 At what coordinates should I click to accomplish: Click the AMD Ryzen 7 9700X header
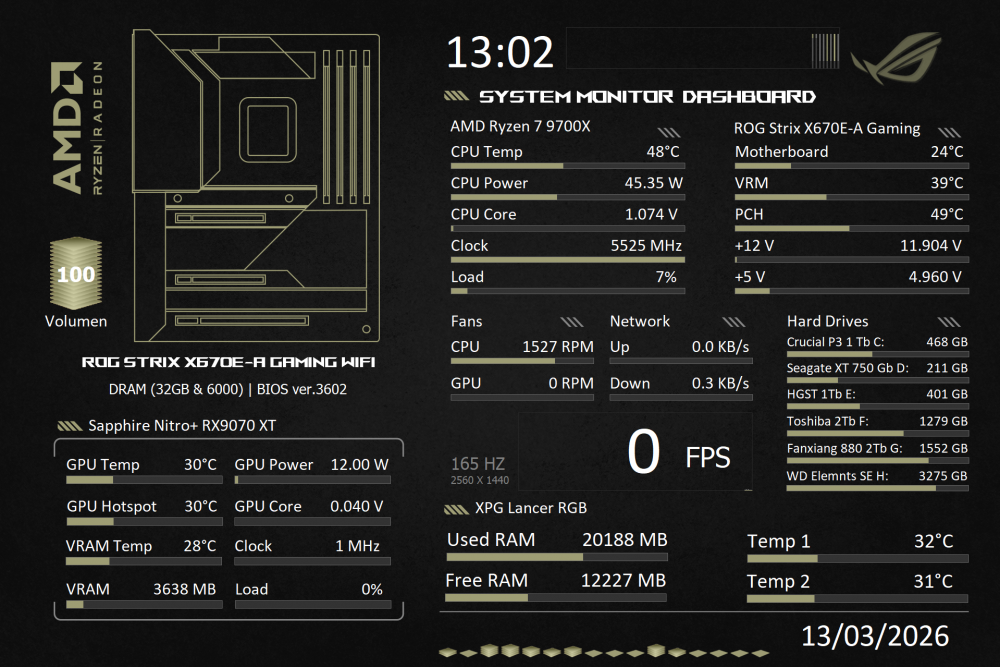[520, 127]
